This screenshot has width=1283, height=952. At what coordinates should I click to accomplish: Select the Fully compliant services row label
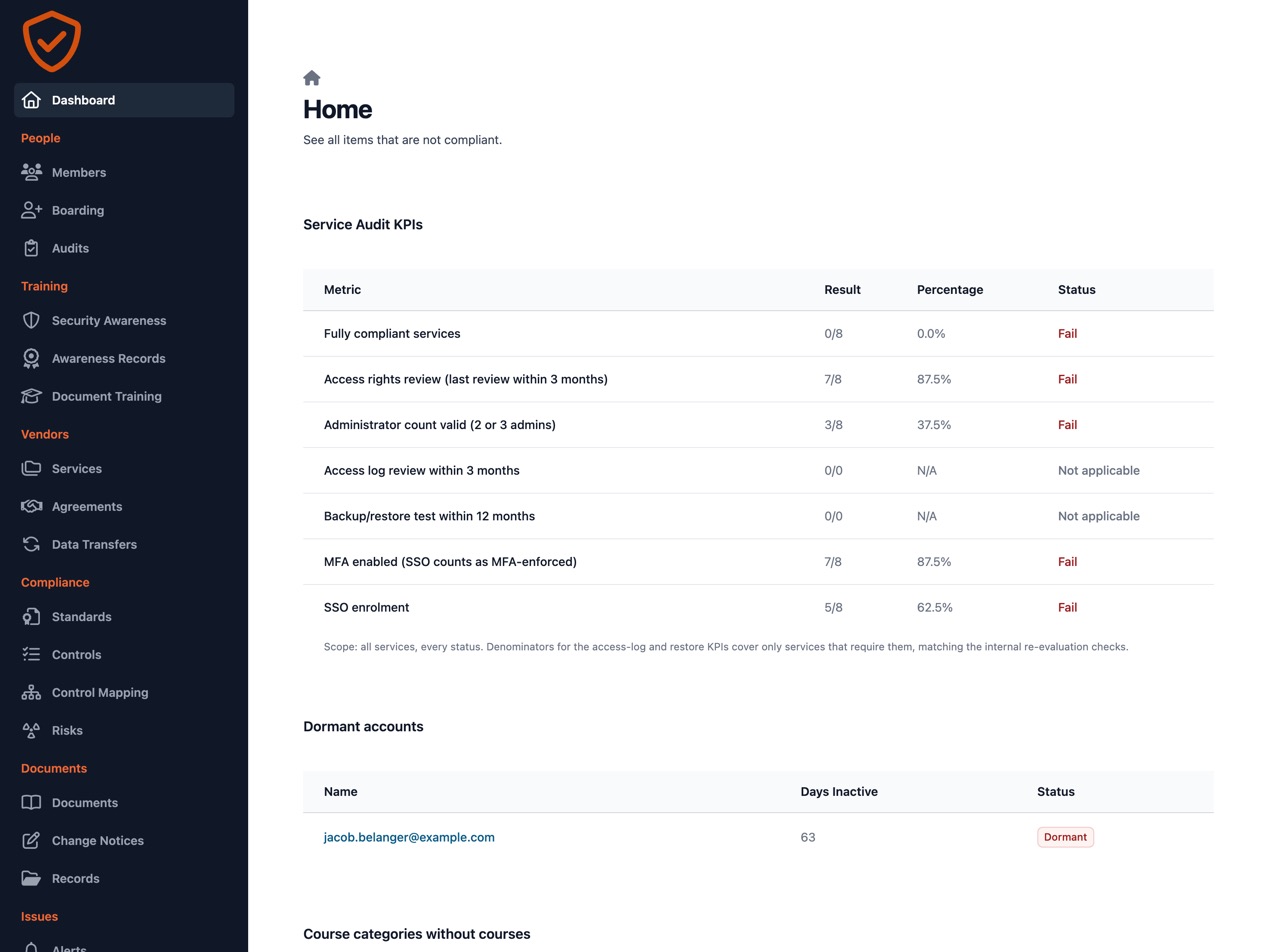(392, 333)
